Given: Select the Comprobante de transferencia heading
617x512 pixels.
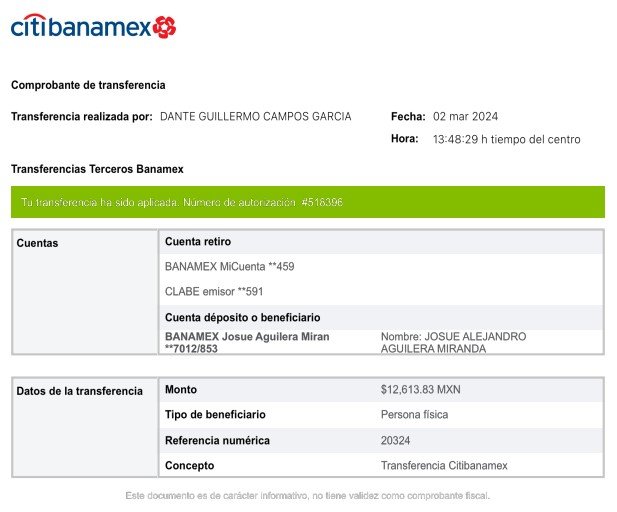Looking at the screenshot, I should (88, 85).
